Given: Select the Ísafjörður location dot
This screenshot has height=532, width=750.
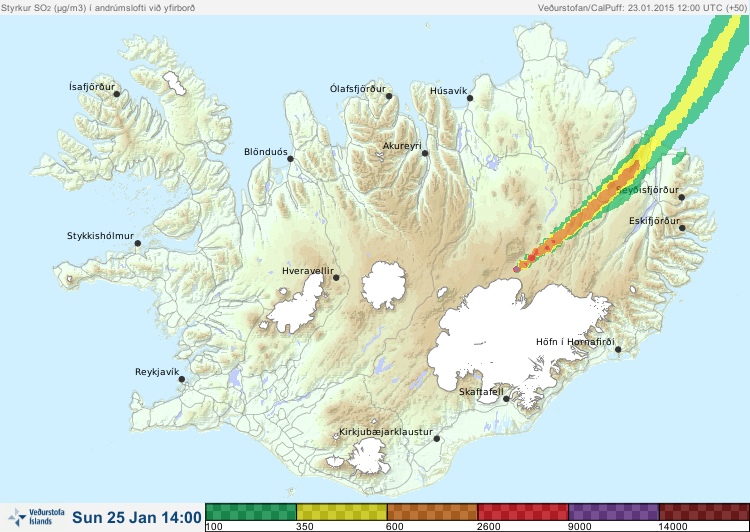Looking at the screenshot, I should pos(116,94).
